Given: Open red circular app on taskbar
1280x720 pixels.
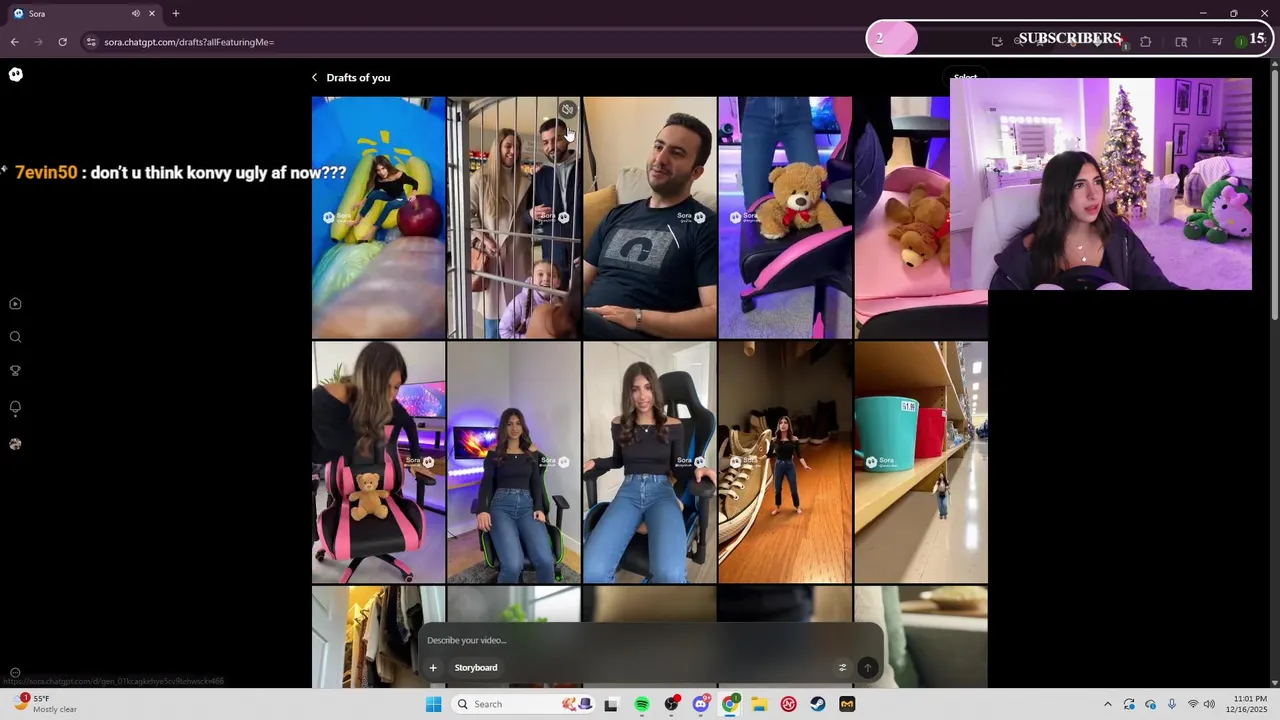Looking at the screenshot, I should coord(788,704).
